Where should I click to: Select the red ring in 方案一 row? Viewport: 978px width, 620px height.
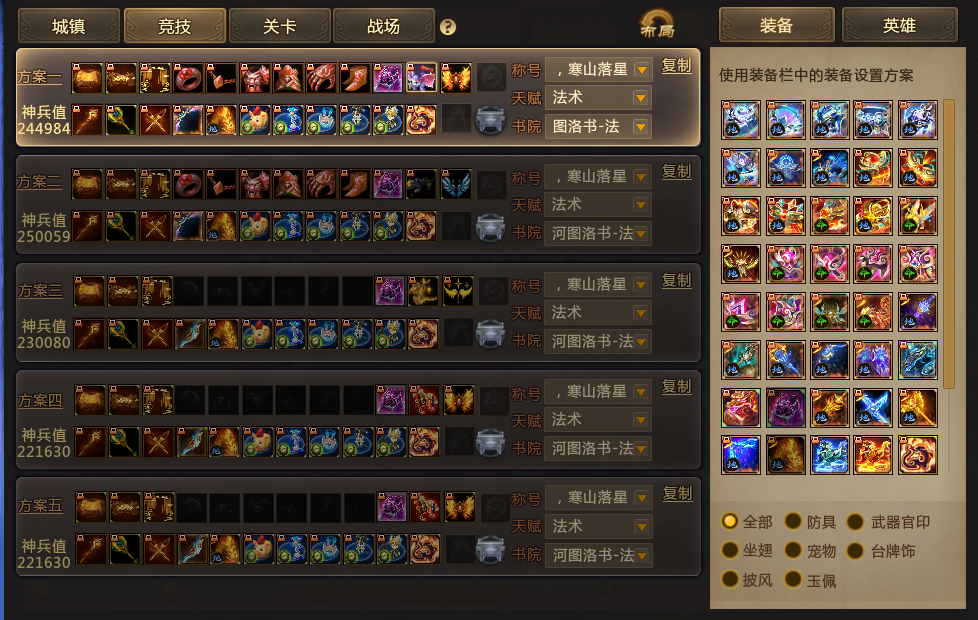(188, 78)
